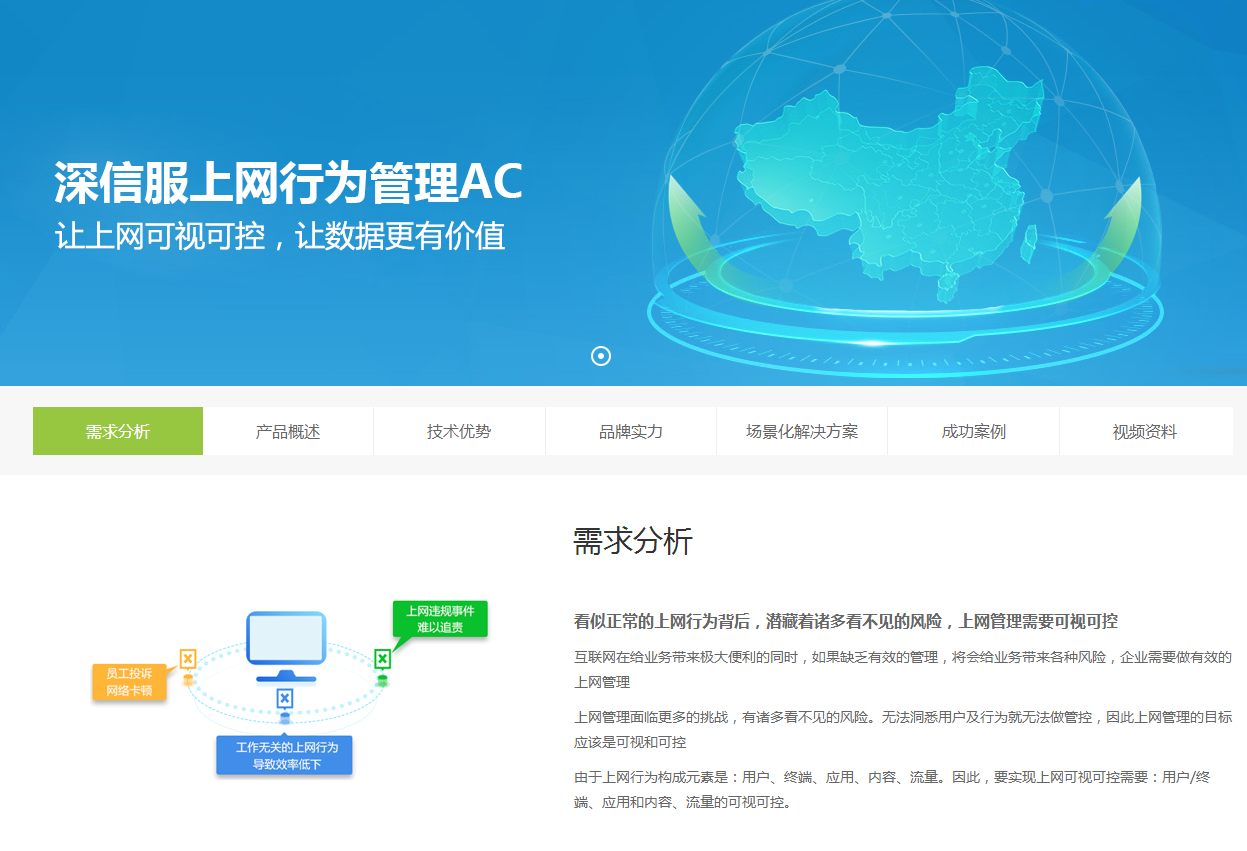
Task: Click the computer monitor icon
Action: (x=286, y=647)
